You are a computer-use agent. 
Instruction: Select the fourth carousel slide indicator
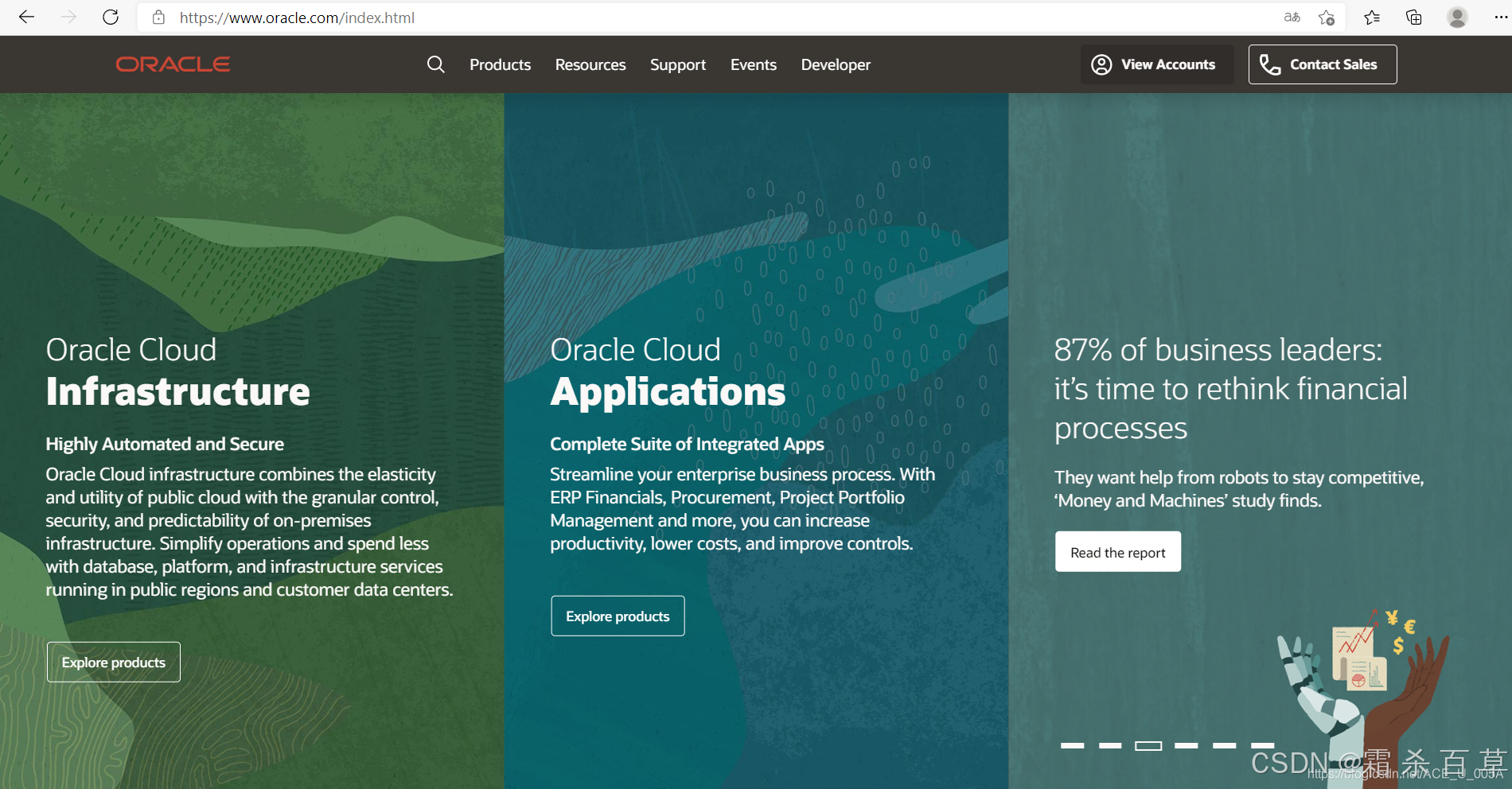[1187, 745]
